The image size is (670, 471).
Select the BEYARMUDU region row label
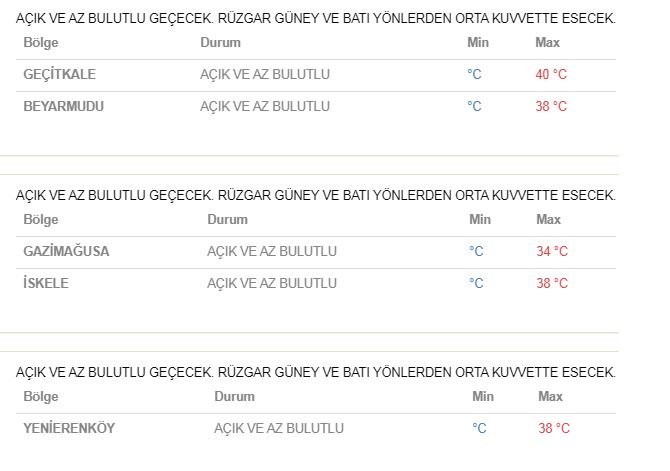pyautogui.click(x=63, y=107)
